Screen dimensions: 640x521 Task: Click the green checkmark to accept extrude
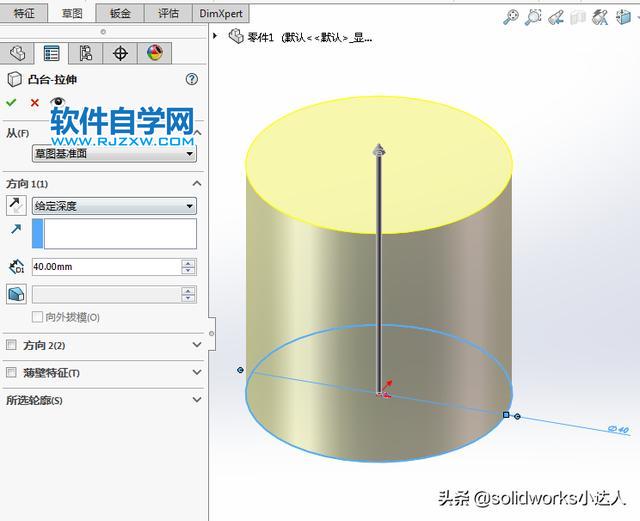11,102
